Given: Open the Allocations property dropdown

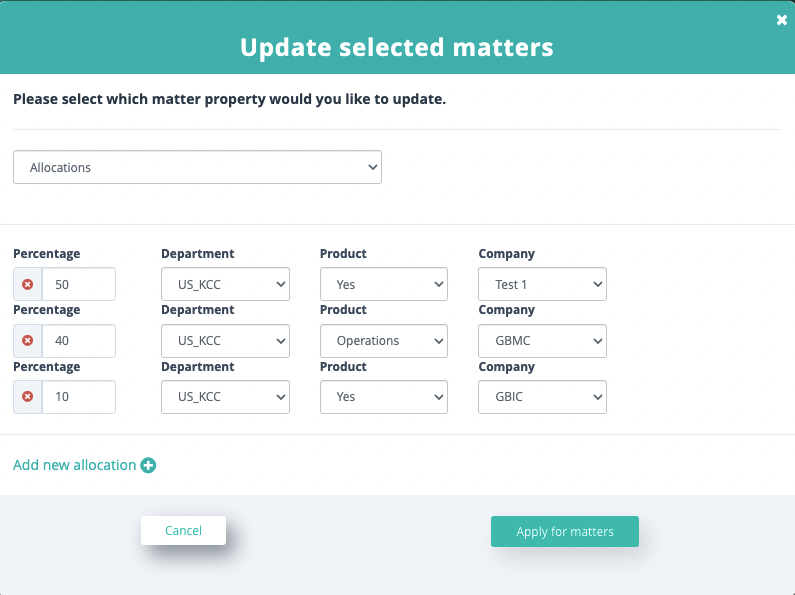Looking at the screenshot, I should point(197,167).
